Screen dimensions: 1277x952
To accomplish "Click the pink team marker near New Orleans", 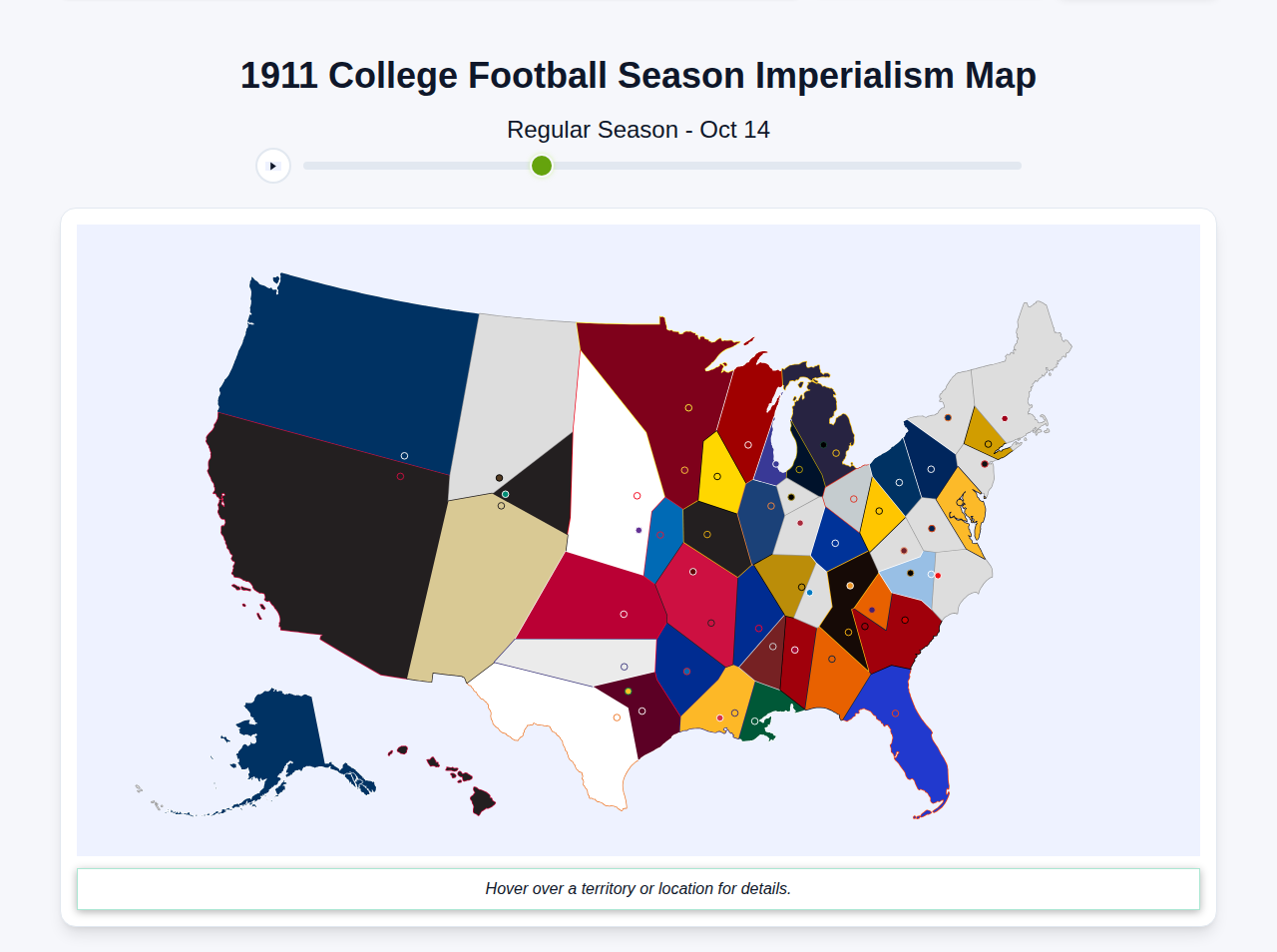I will pyautogui.click(x=720, y=717).
